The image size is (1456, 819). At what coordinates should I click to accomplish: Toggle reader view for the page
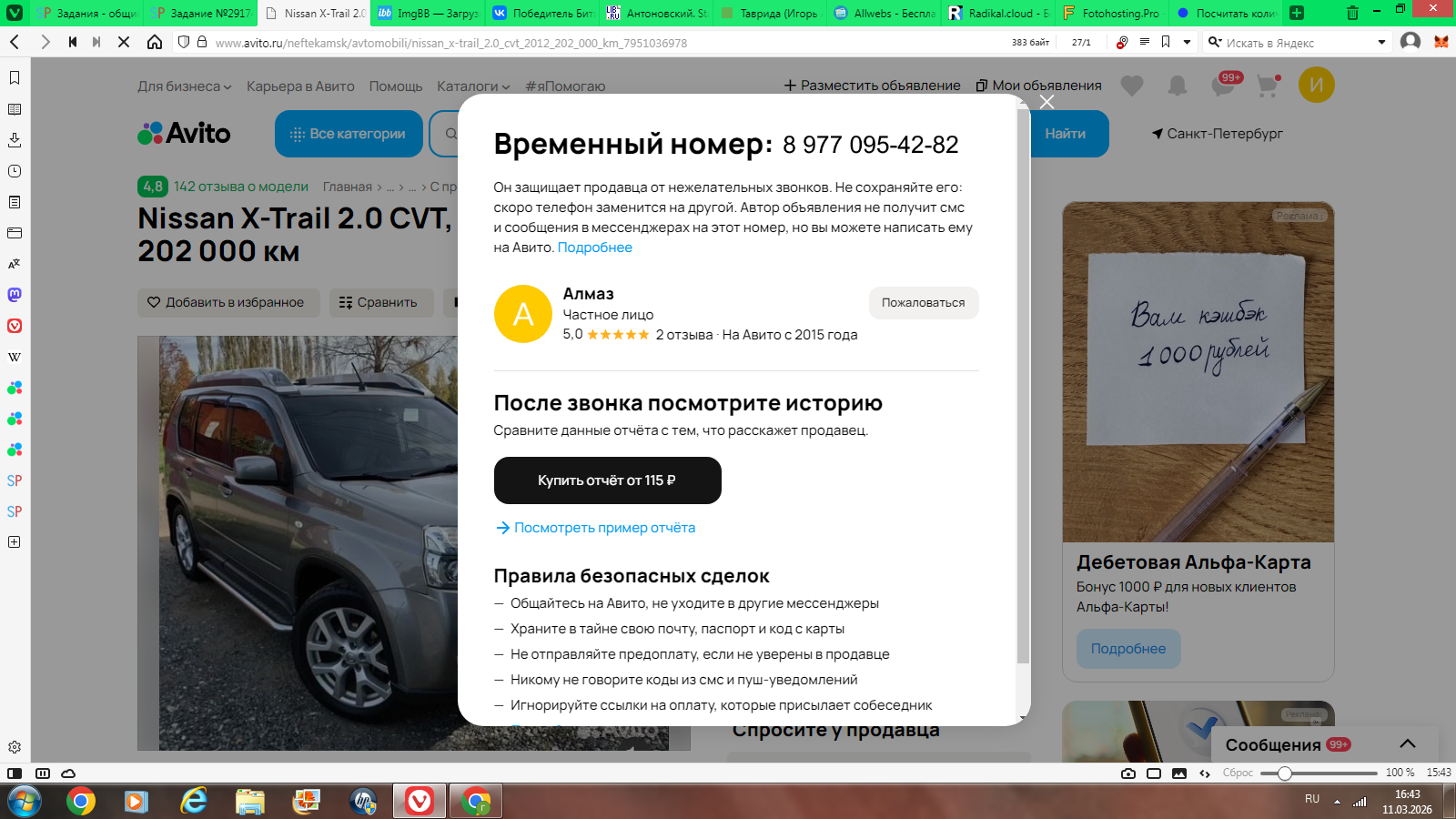pos(1145,42)
